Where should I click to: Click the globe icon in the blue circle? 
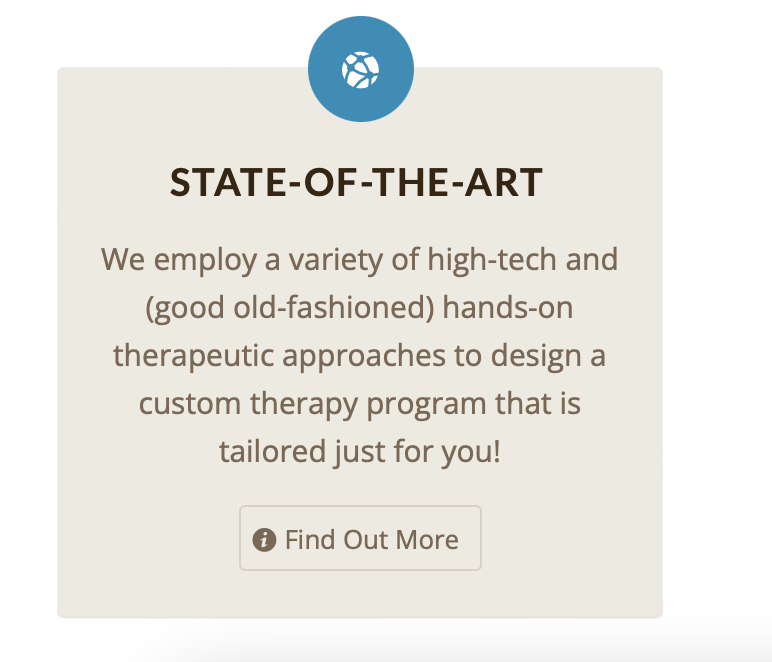360,70
